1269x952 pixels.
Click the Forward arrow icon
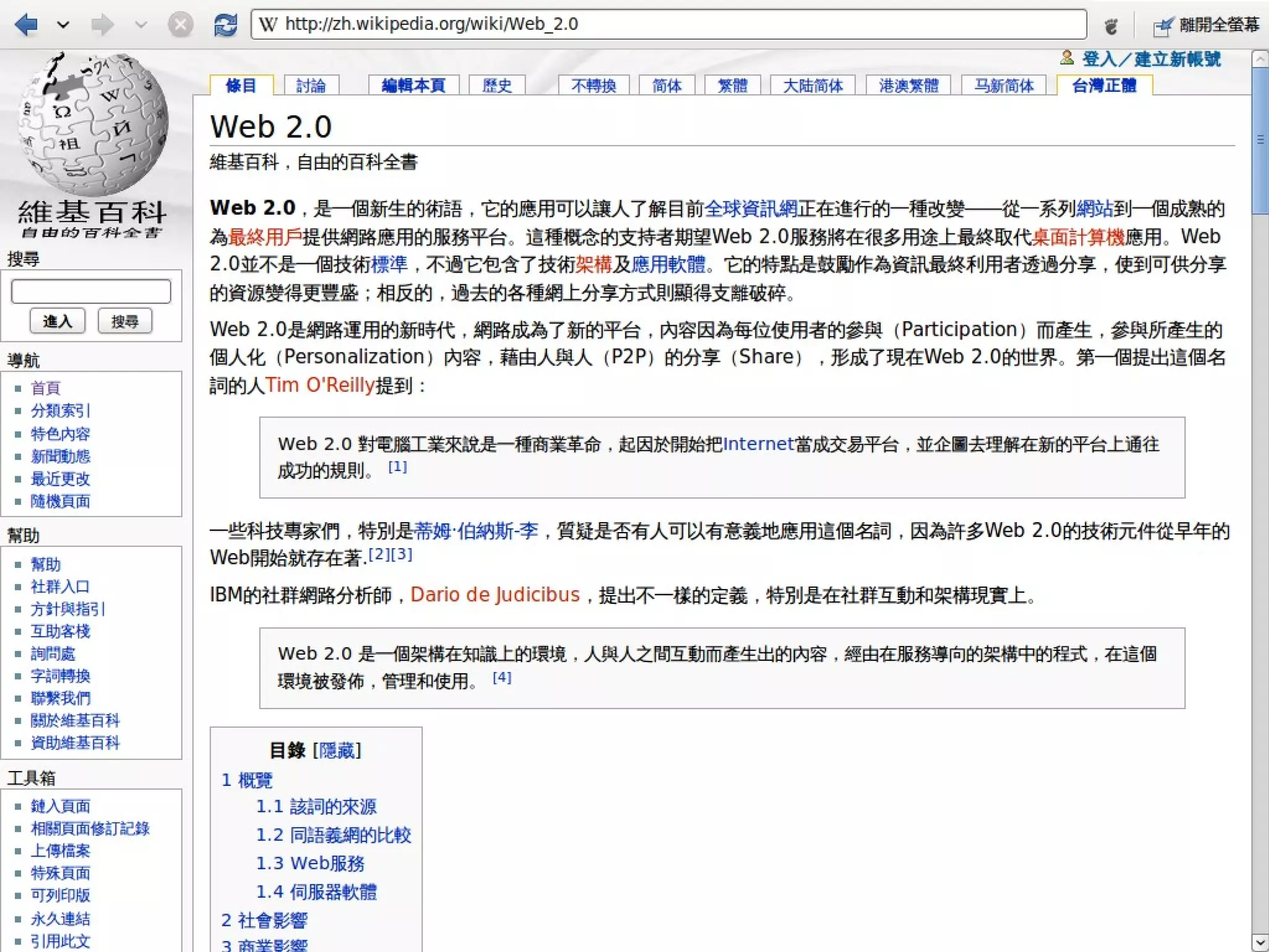pos(102,25)
